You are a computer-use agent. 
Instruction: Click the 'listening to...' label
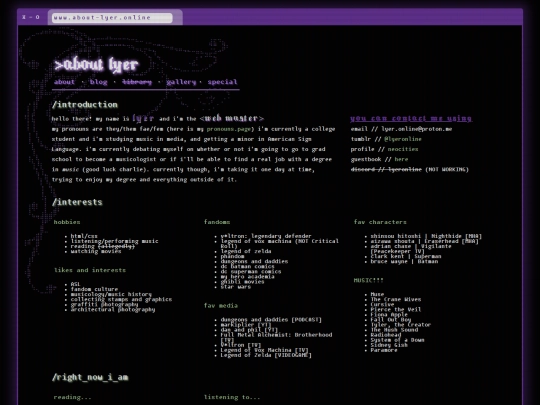click(x=232, y=397)
